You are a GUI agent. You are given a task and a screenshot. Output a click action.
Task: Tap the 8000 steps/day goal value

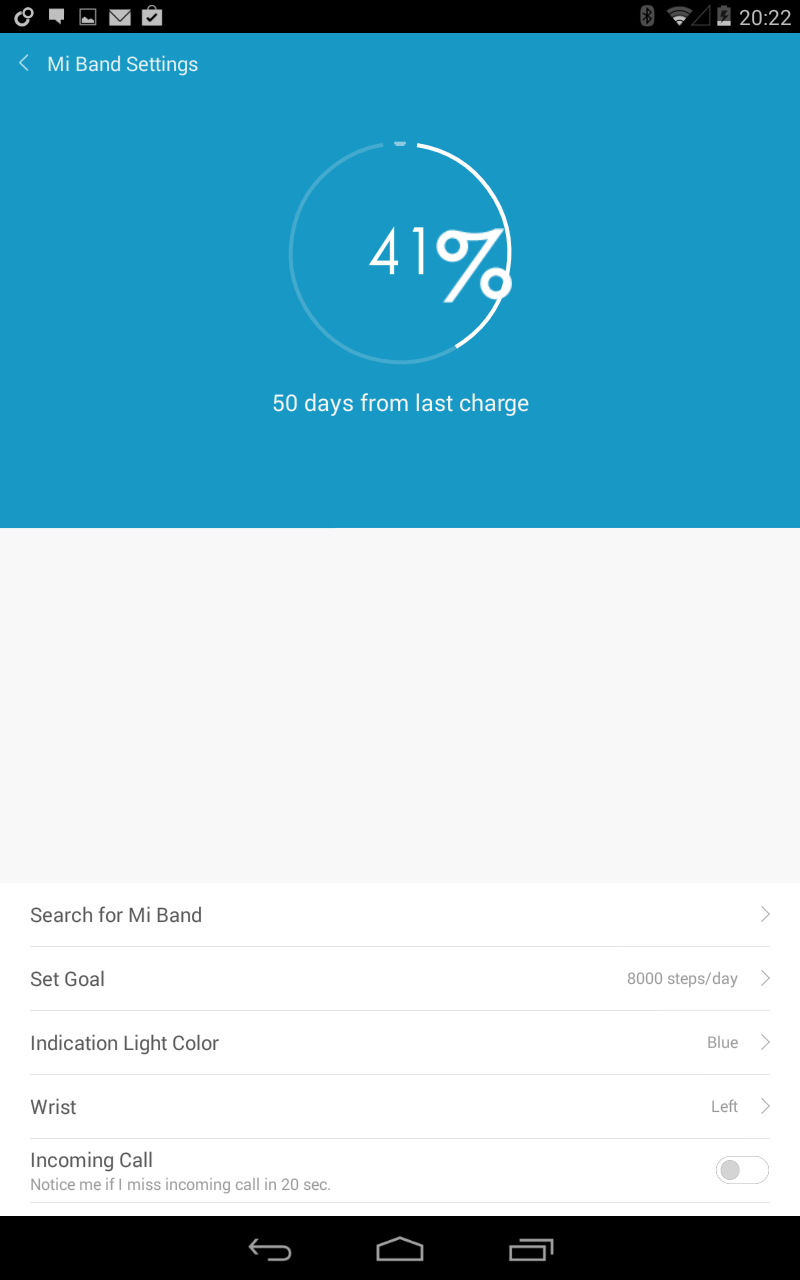click(682, 979)
